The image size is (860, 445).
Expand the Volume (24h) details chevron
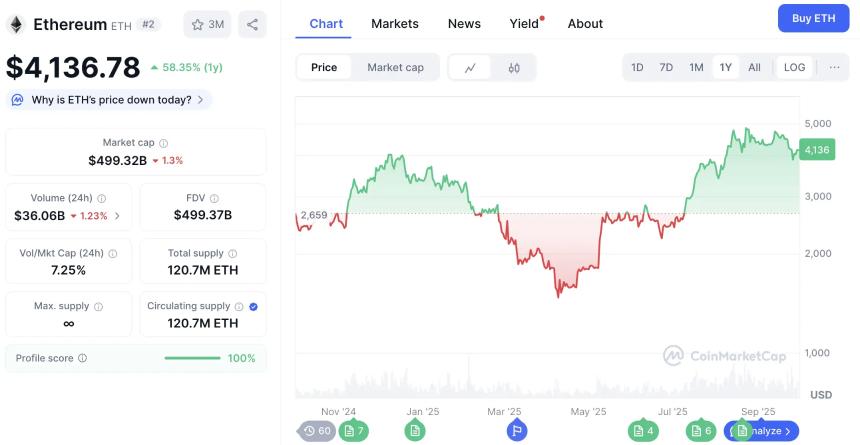point(117,215)
